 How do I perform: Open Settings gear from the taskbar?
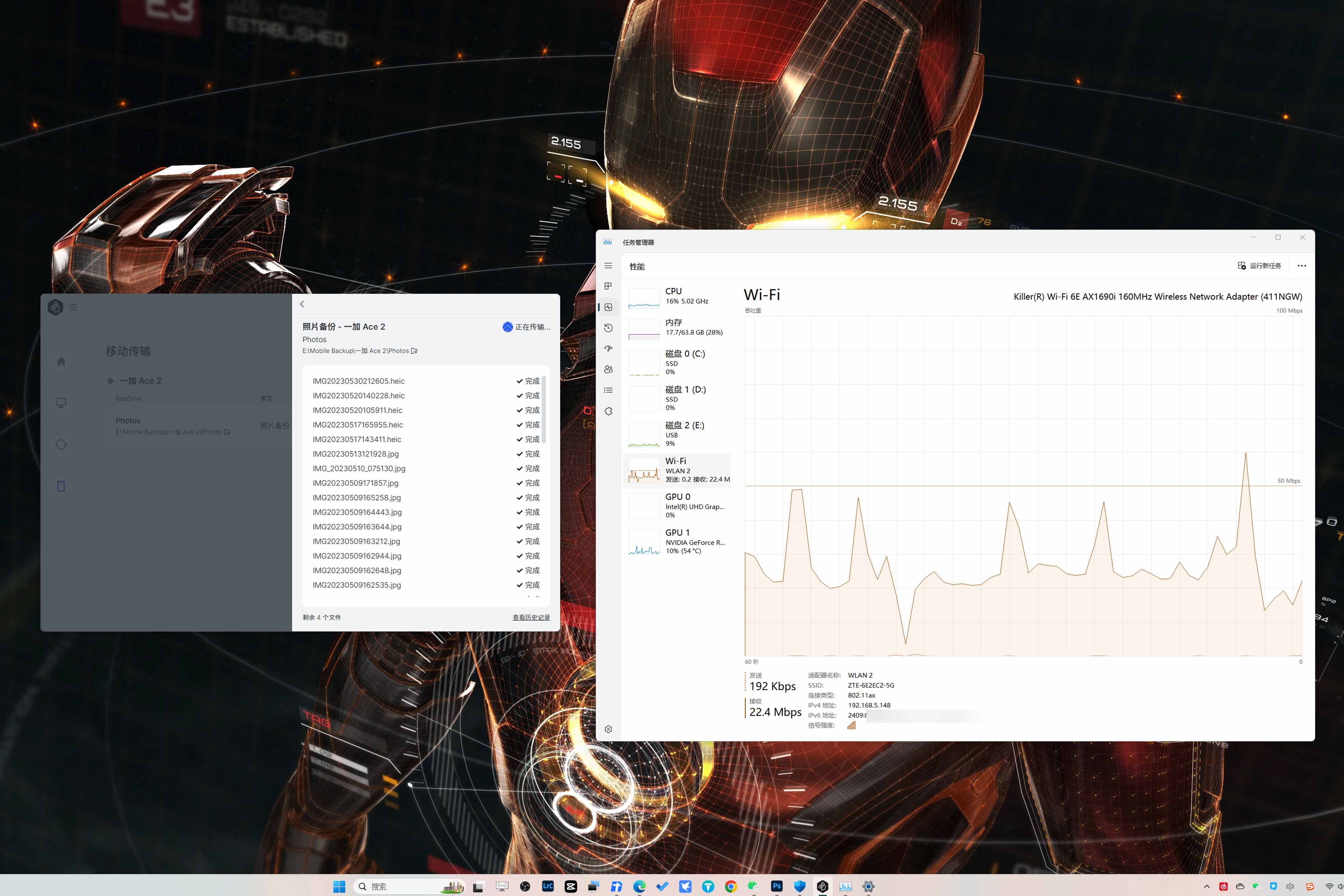point(868,886)
